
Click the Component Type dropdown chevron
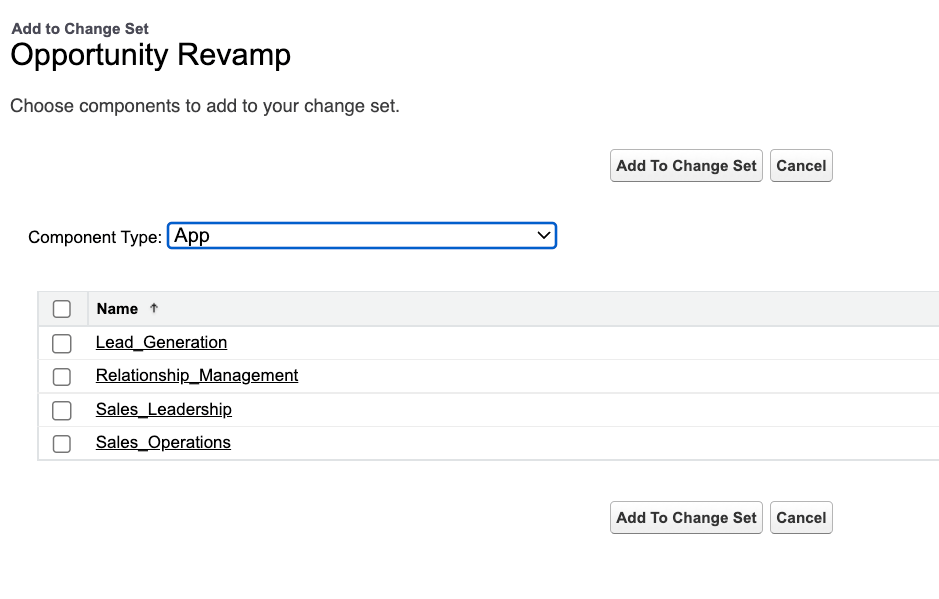(x=544, y=236)
